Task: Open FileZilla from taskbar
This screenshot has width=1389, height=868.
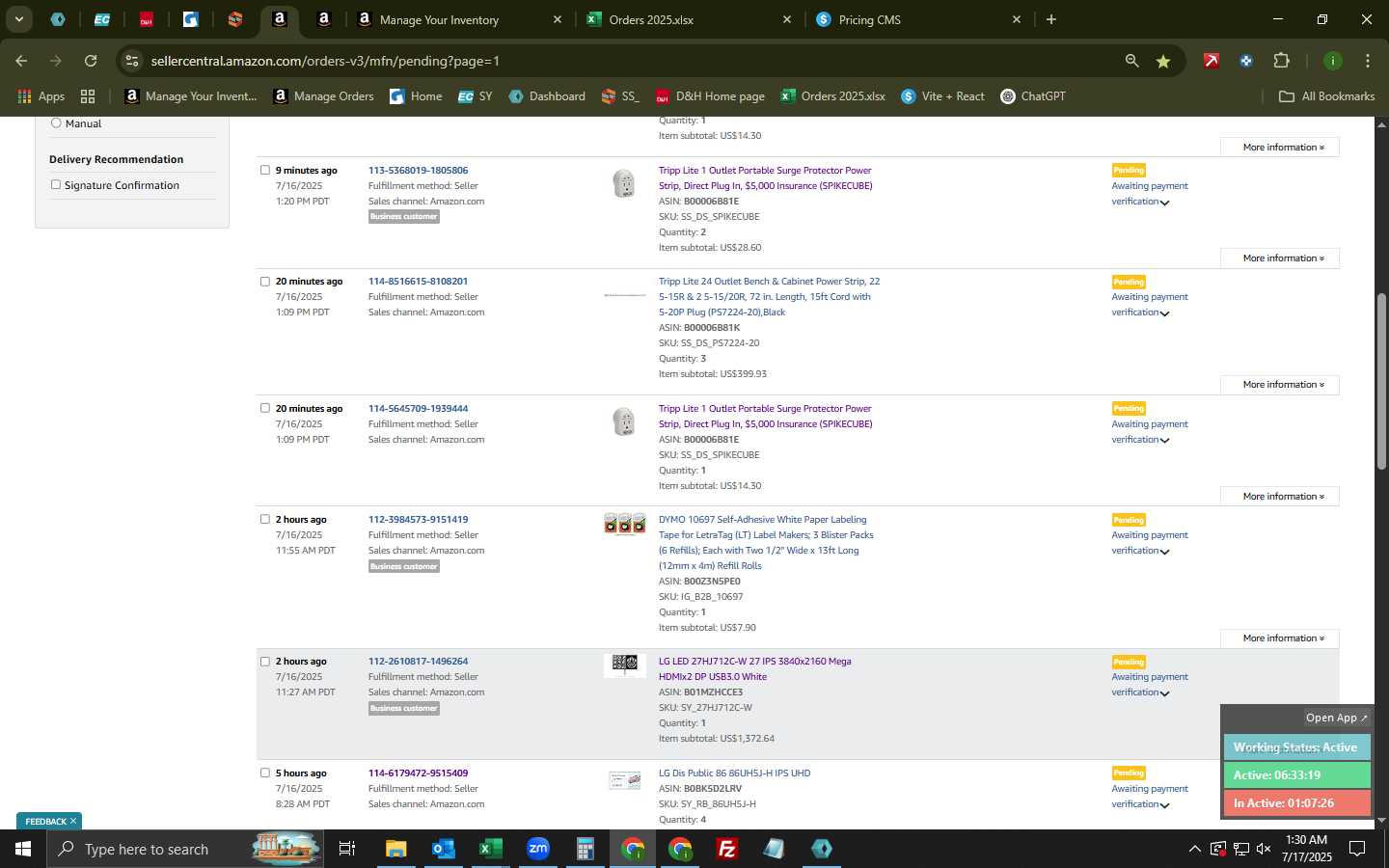Action: point(727,849)
